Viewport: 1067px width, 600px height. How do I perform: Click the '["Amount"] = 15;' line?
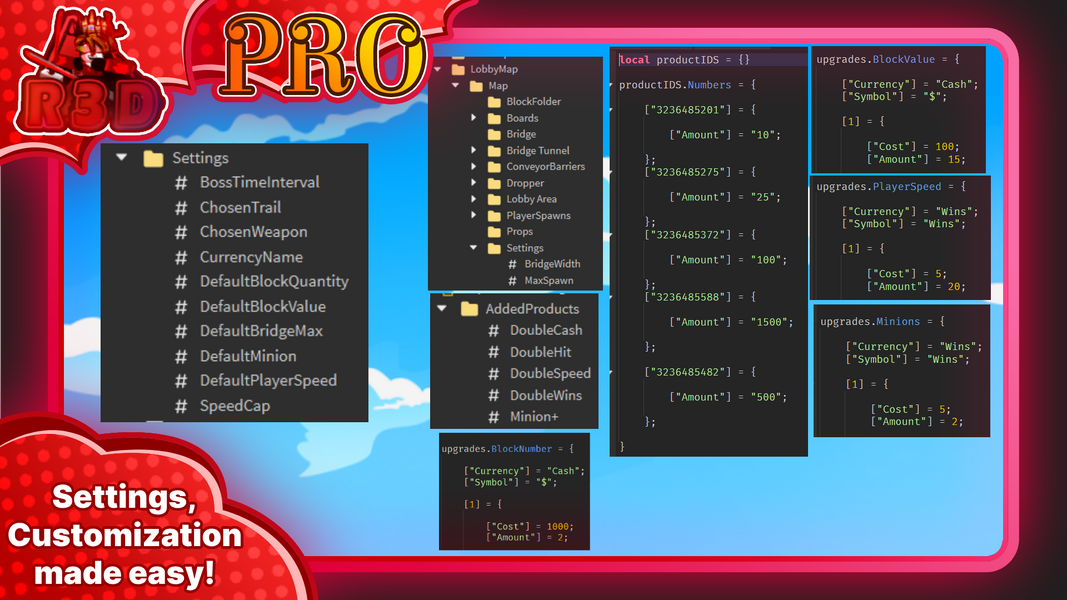coord(916,159)
